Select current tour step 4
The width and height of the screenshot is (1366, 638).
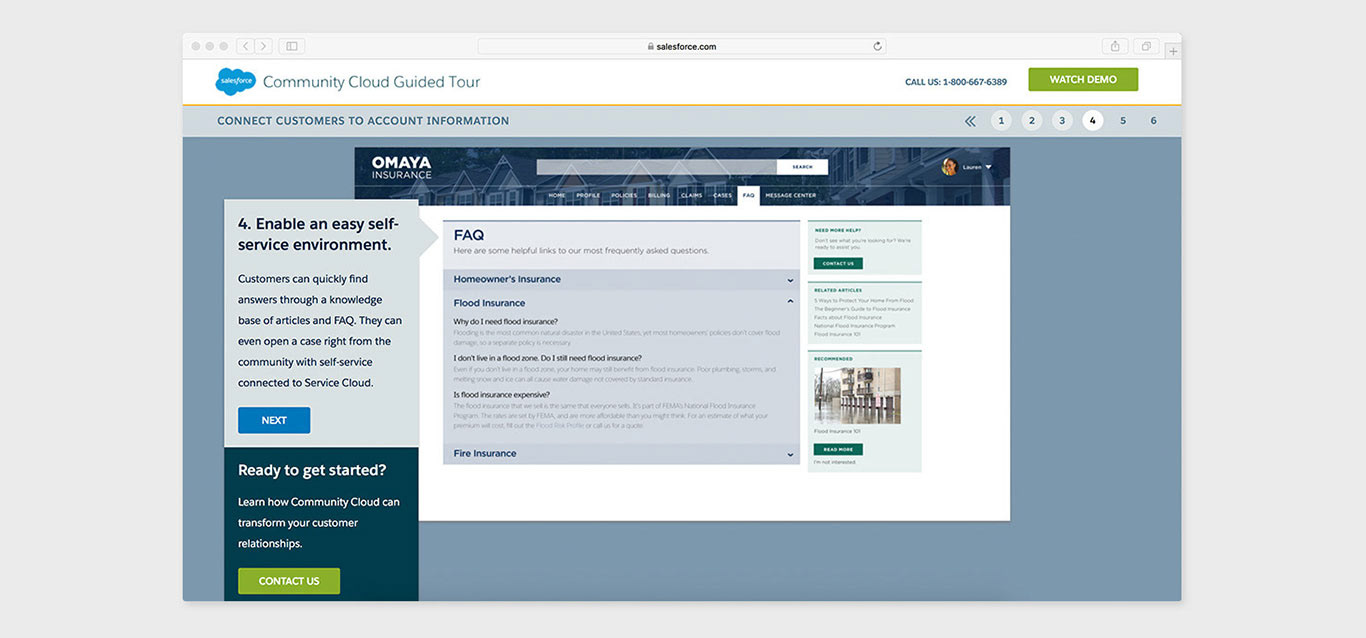(1093, 121)
